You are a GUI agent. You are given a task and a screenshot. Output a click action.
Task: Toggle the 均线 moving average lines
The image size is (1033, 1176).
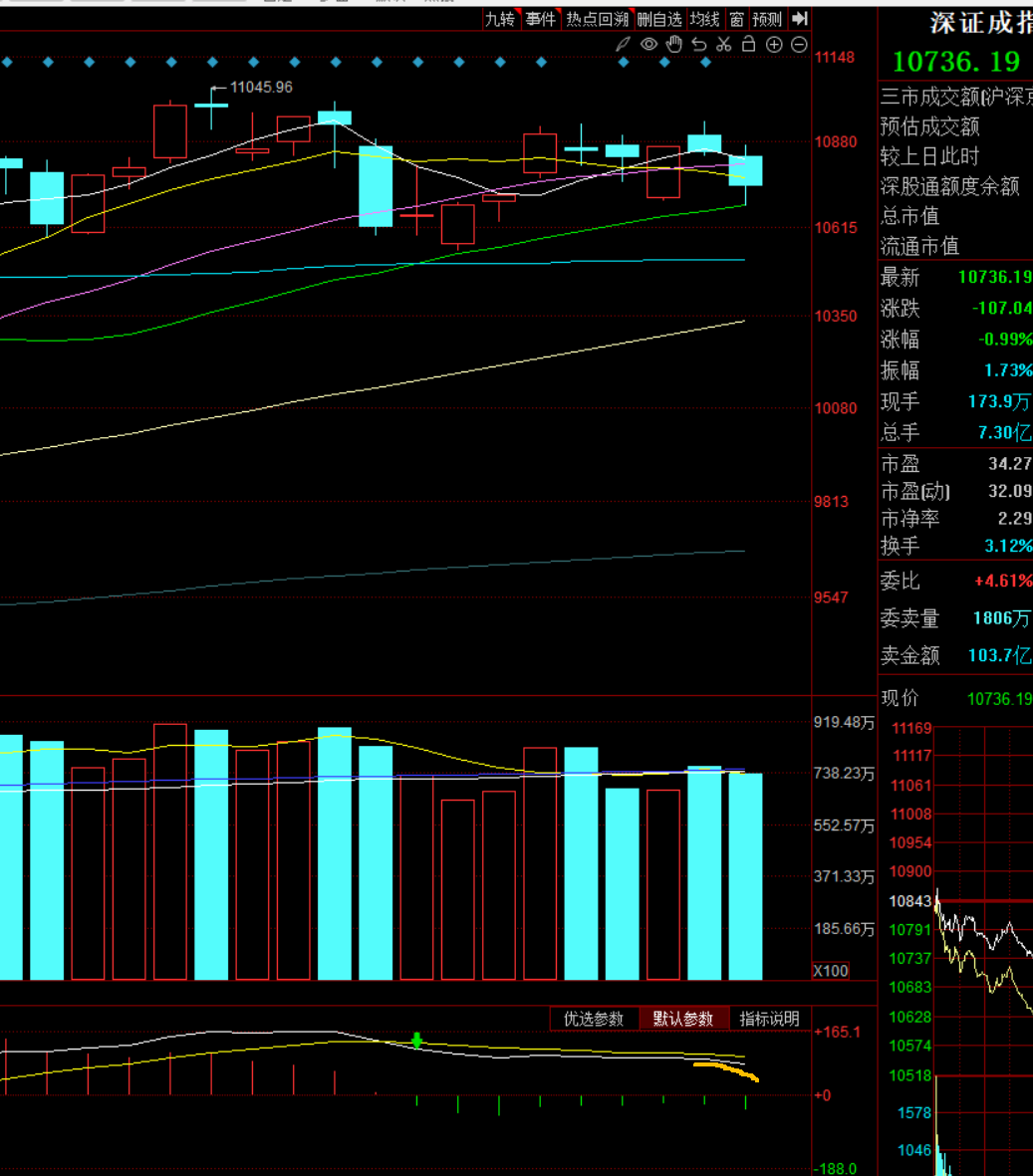[x=705, y=19]
